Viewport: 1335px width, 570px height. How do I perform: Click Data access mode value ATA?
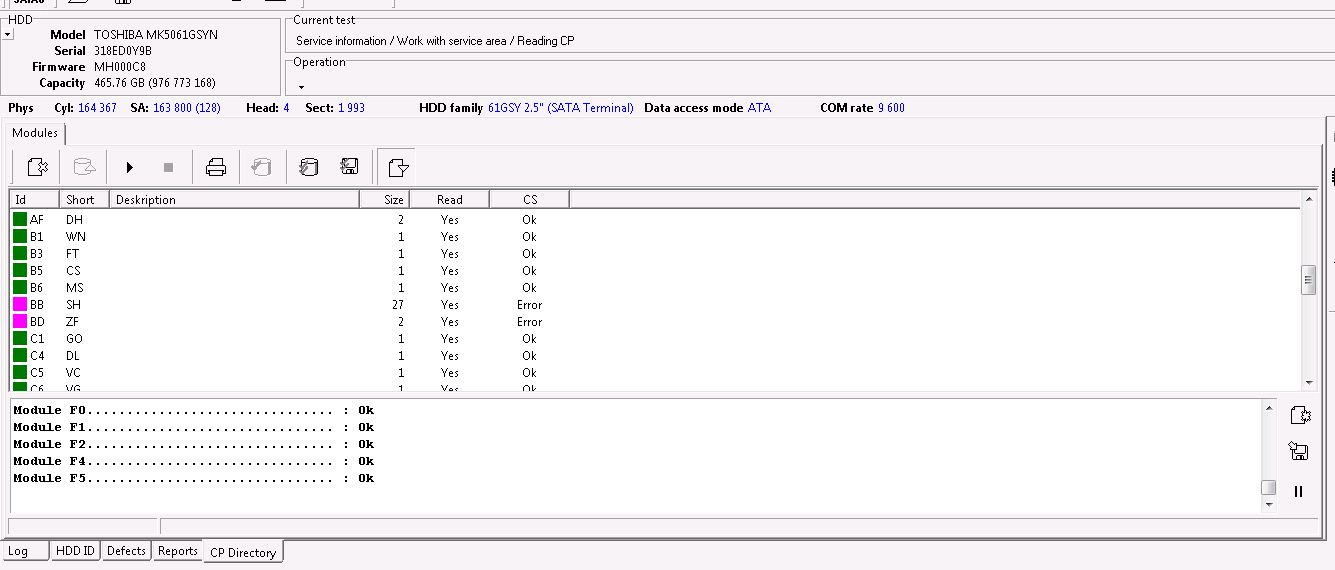pos(759,108)
